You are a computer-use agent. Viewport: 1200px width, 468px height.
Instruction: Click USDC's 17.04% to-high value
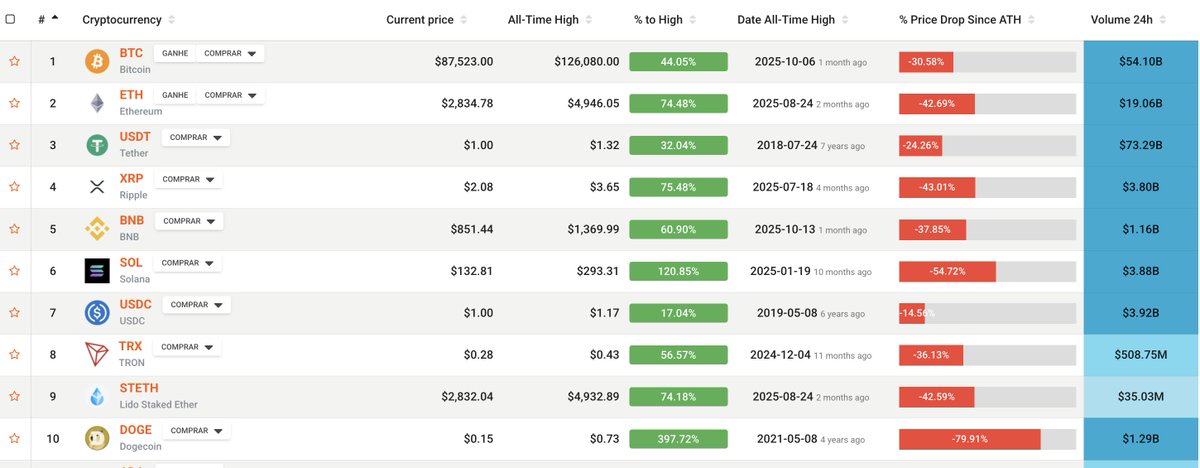[x=679, y=313]
